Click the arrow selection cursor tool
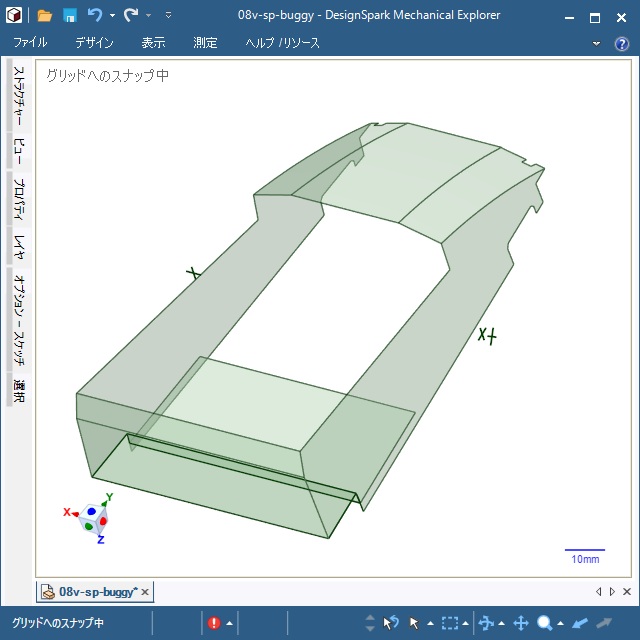This screenshot has width=640, height=640. 415,623
